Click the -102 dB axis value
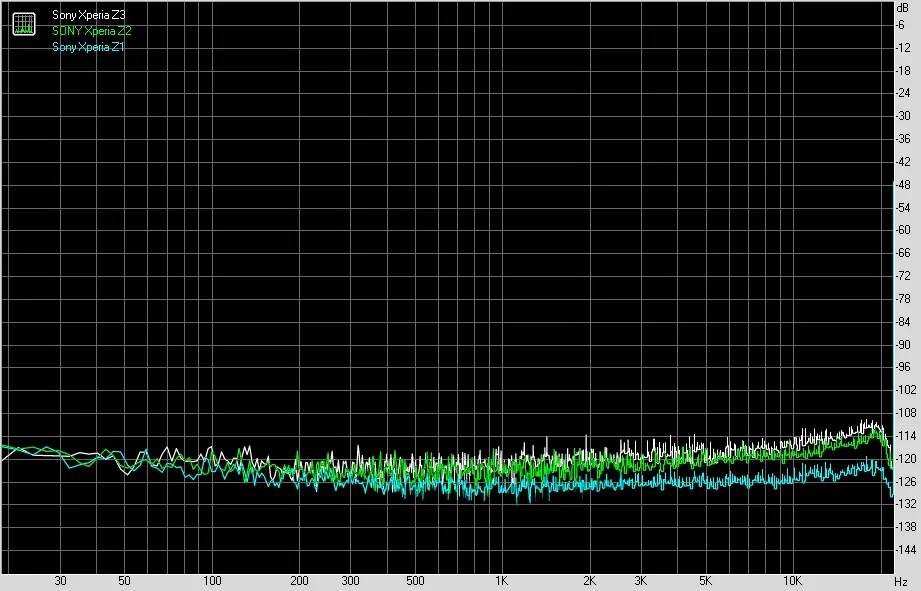This screenshot has height=591, width=921. click(905, 389)
